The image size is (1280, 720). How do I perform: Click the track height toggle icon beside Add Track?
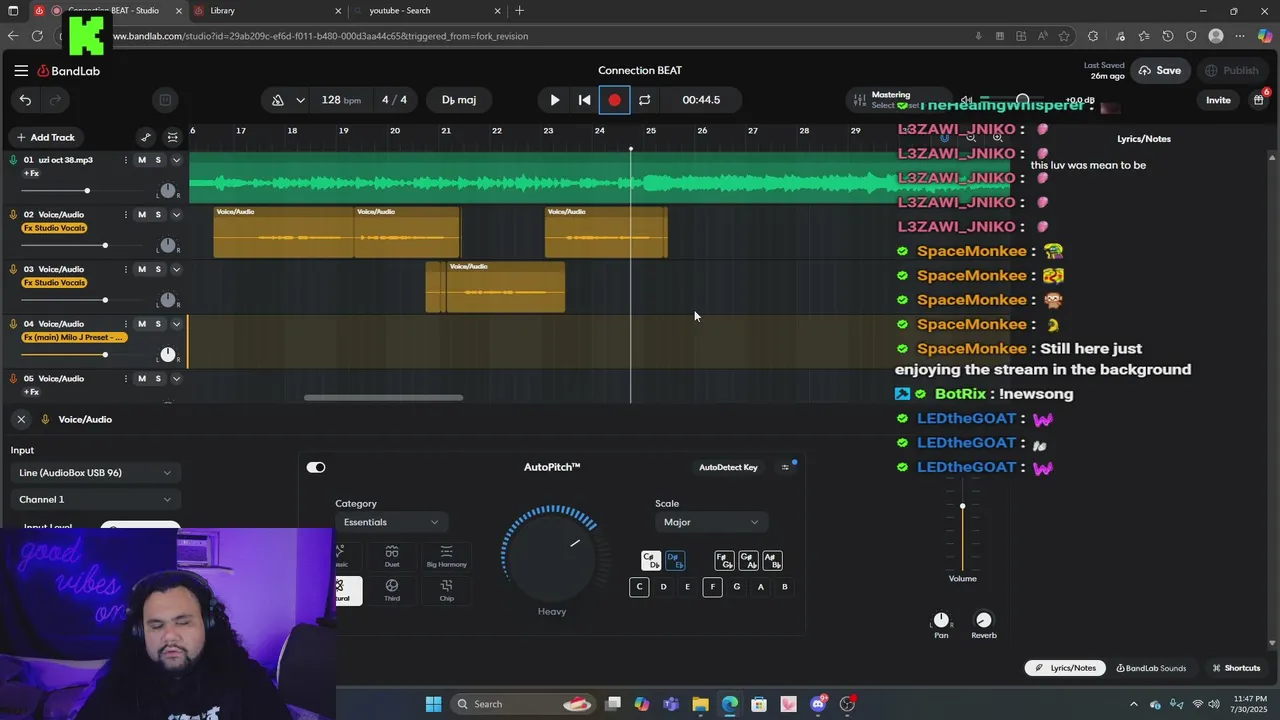172,137
